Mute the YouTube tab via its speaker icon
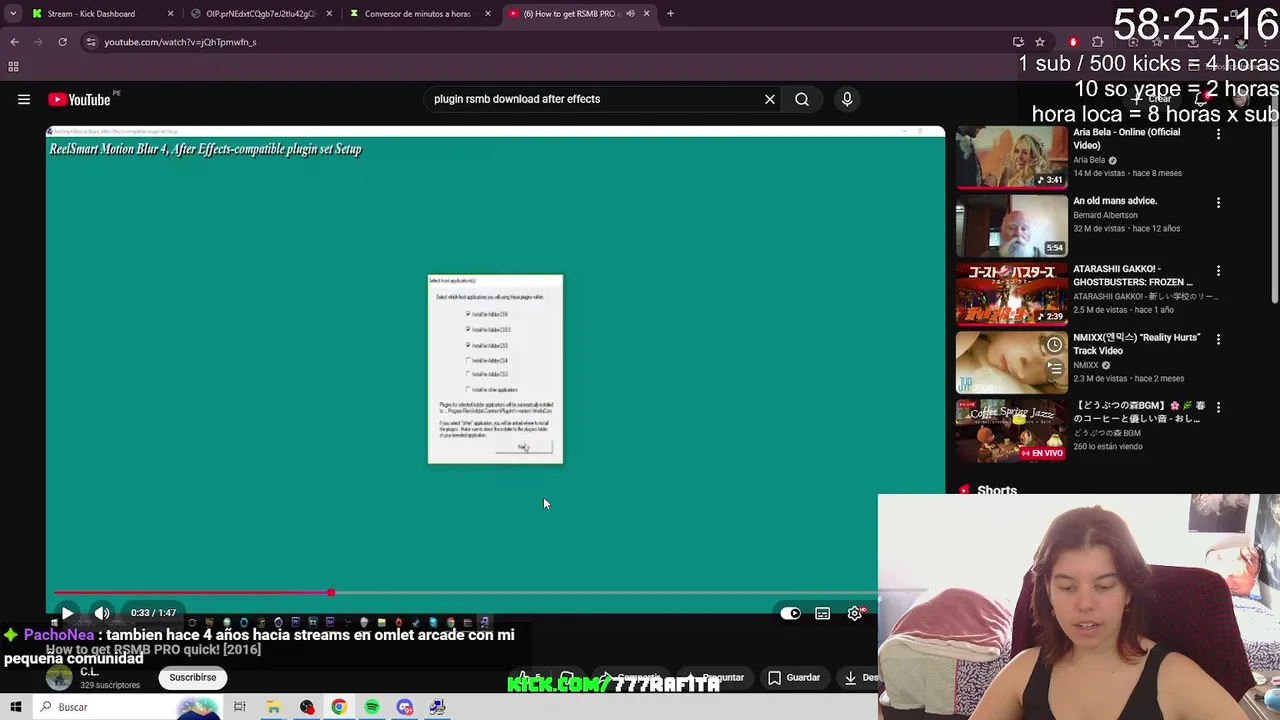The width and height of the screenshot is (1280, 720). click(630, 14)
